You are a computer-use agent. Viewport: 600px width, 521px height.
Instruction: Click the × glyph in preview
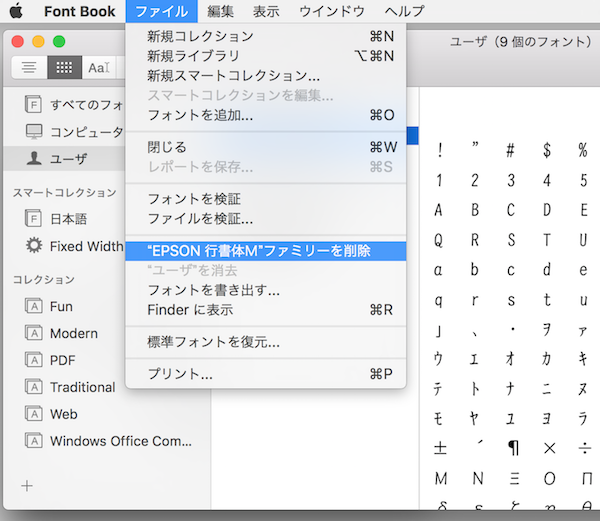click(549, 448)
